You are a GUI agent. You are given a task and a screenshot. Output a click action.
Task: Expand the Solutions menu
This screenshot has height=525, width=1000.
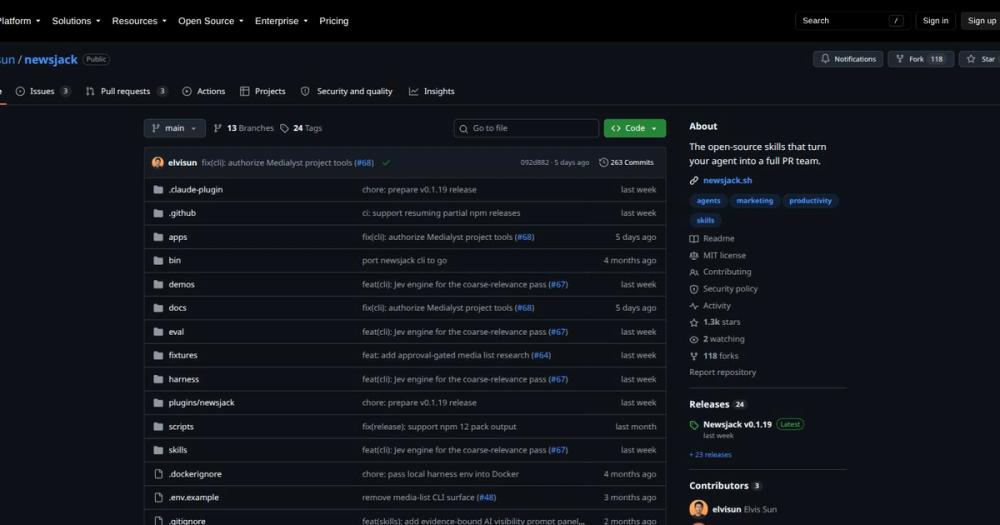(x=76, y=21)
